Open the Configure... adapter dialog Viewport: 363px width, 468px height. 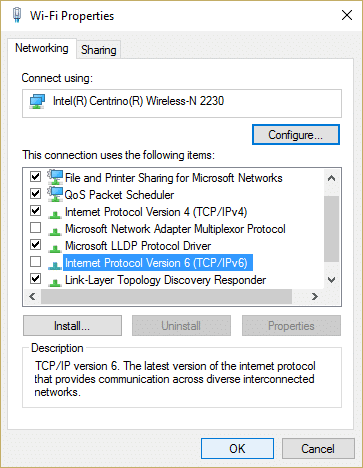pos(296,135)
